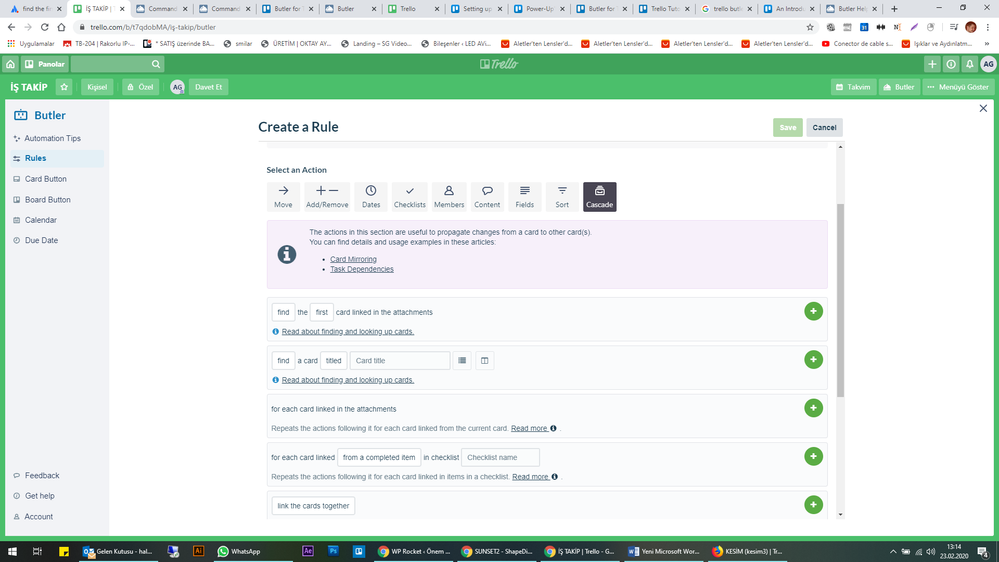Show the board menu (Menüyü Göster)
The image size is (999, 562).
[958, 87]
